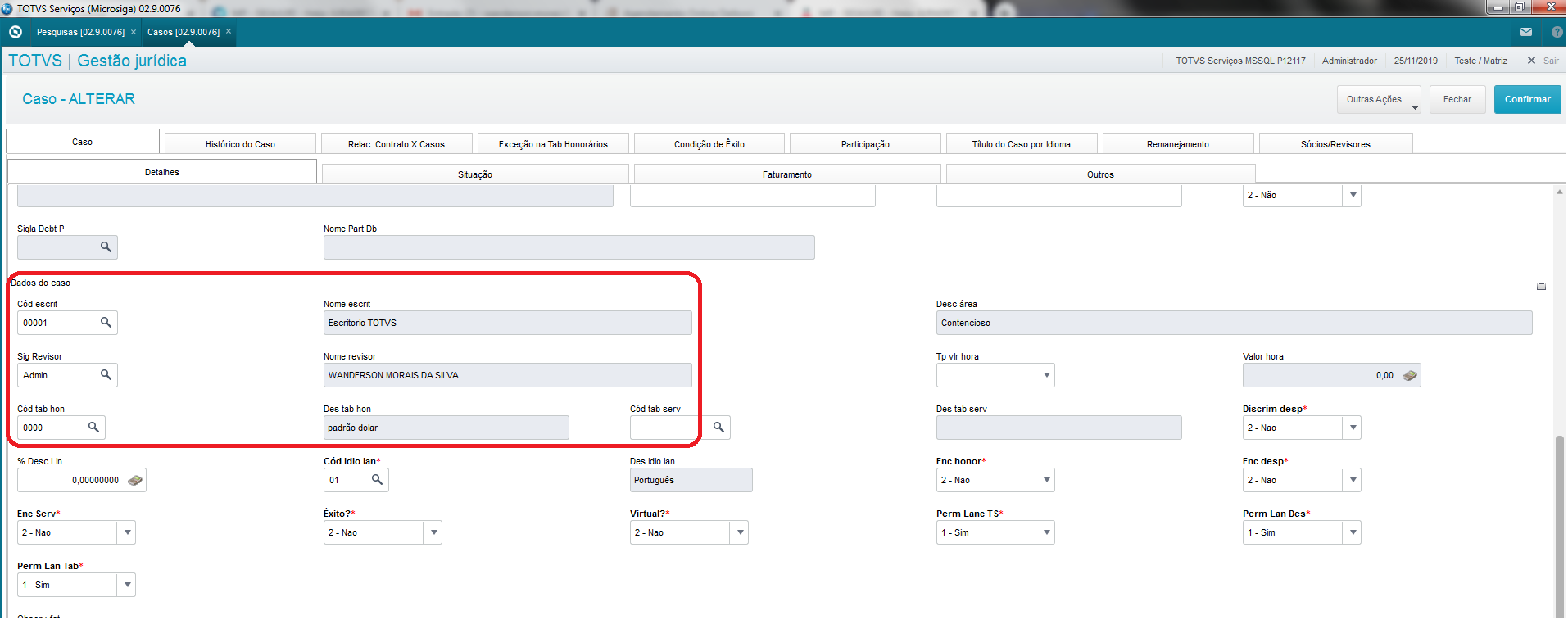Open Título do Caso por Idioma tab
1568x629 pixels.
click(1022, 144)
